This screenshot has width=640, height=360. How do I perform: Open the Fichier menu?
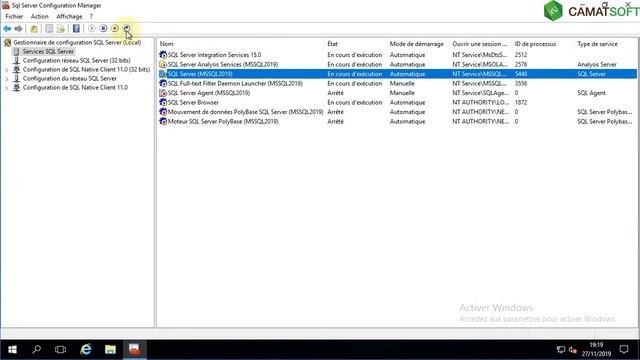[x=14, y=16]
